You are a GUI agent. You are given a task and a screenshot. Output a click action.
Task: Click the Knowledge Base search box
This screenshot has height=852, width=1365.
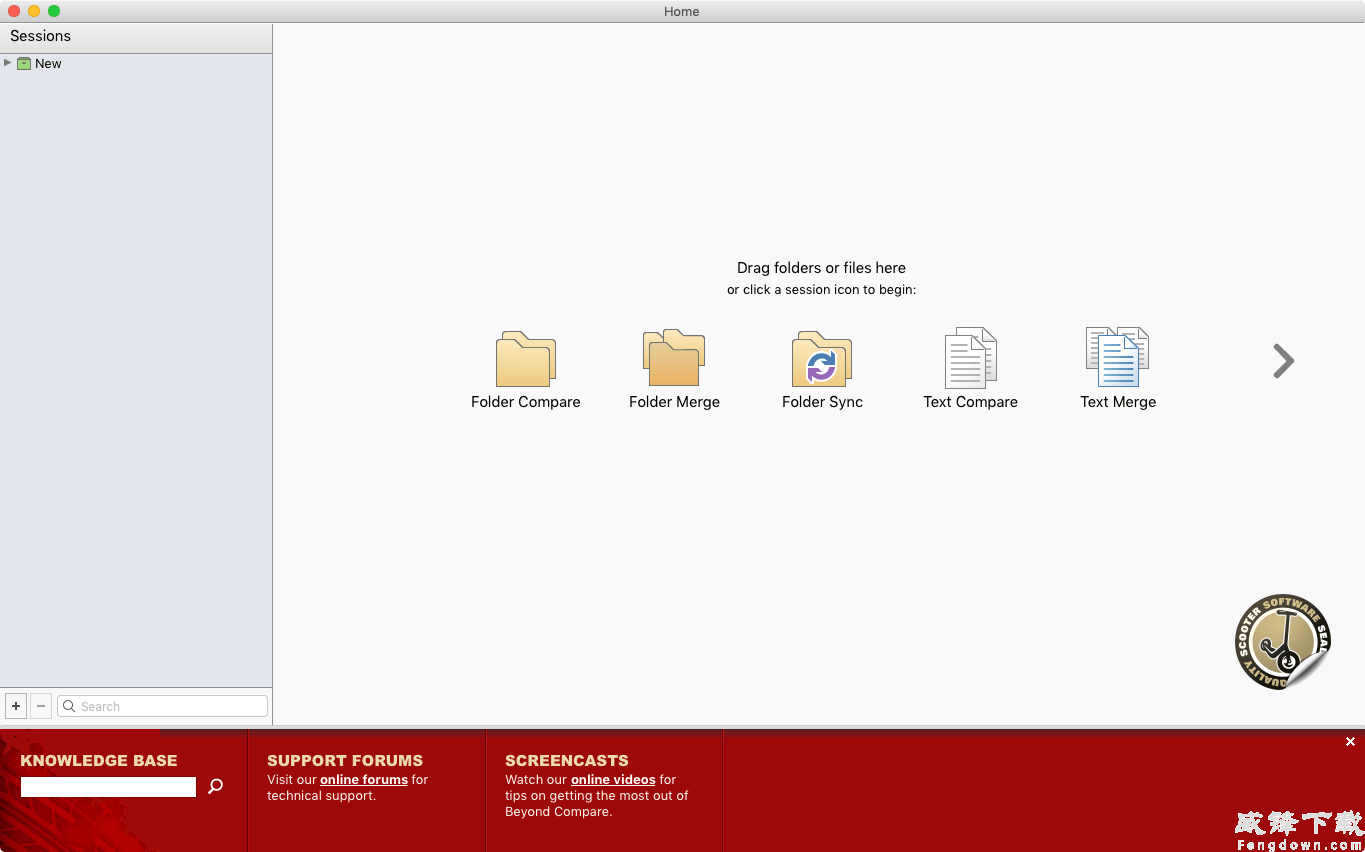[108, 787]
